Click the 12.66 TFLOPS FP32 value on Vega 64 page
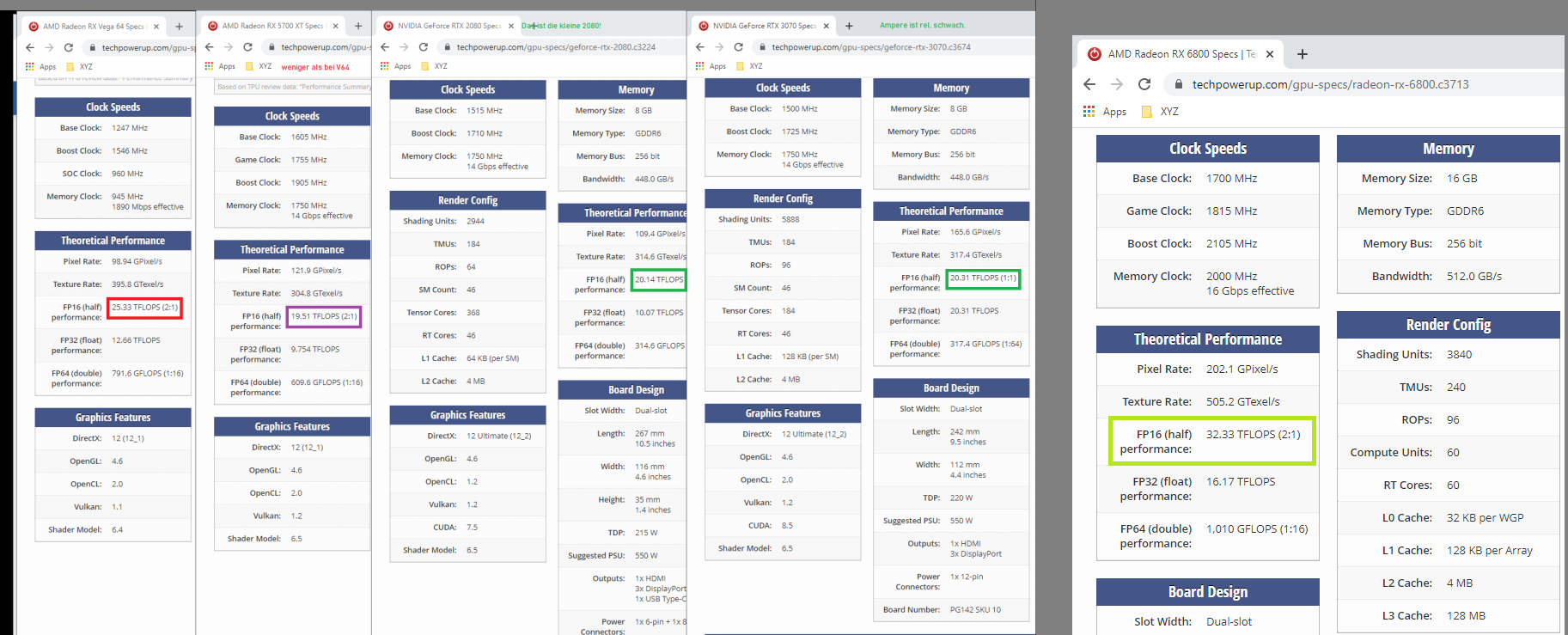The width and height of the screenshot is (1568, 635). pos(136,340)
